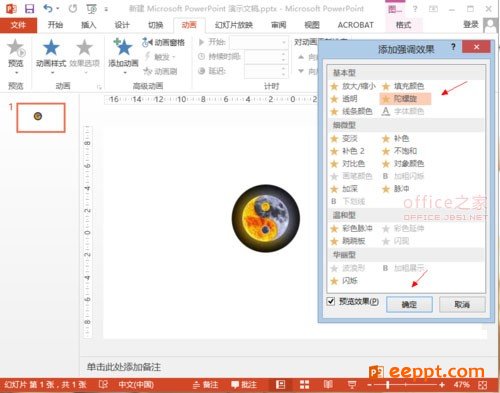
Task: Click the zoom slider handle
Action: [x=388, y=385]
